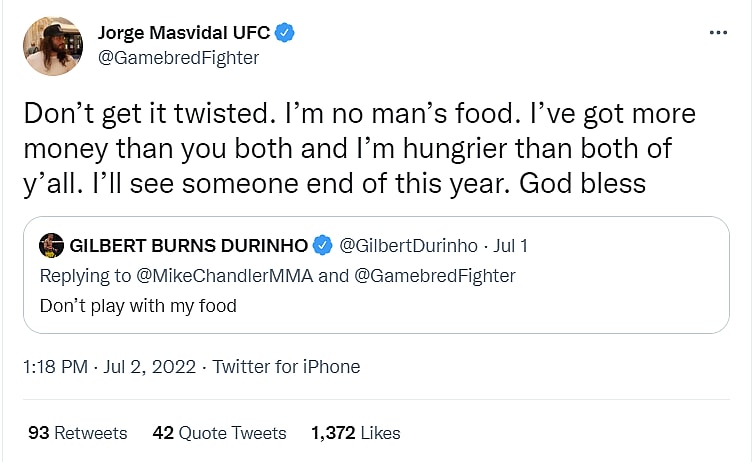
Task: Open the quoted tweet "Don't play with my food"
Action: [x=138, y=306]
